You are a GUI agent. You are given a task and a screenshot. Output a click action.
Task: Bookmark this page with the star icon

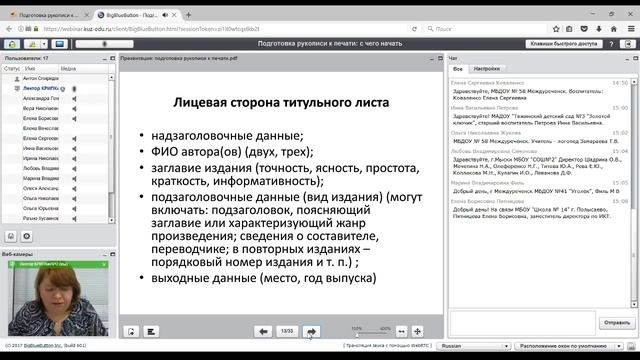pyautogui.click(x=556, y=29)
